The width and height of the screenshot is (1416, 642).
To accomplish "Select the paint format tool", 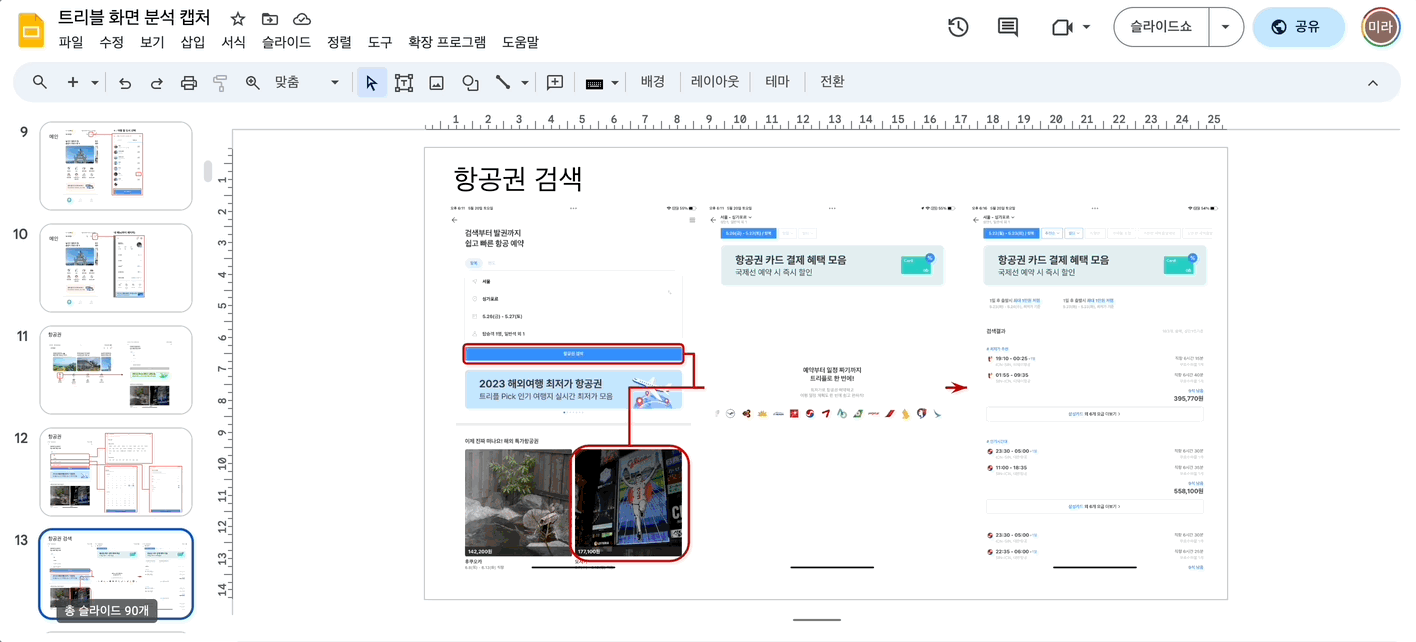I will click(x=220, y=83).
